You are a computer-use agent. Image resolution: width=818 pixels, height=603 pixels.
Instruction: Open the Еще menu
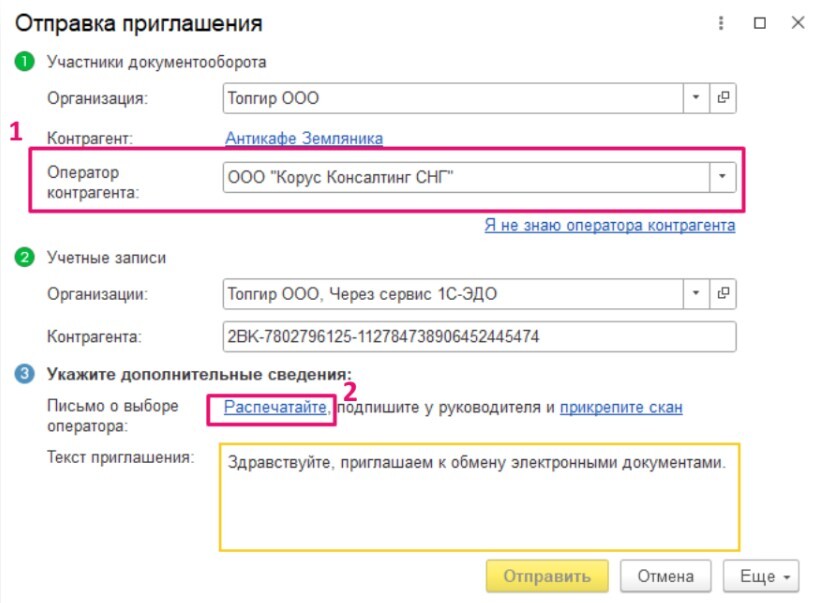pos(766,576)
